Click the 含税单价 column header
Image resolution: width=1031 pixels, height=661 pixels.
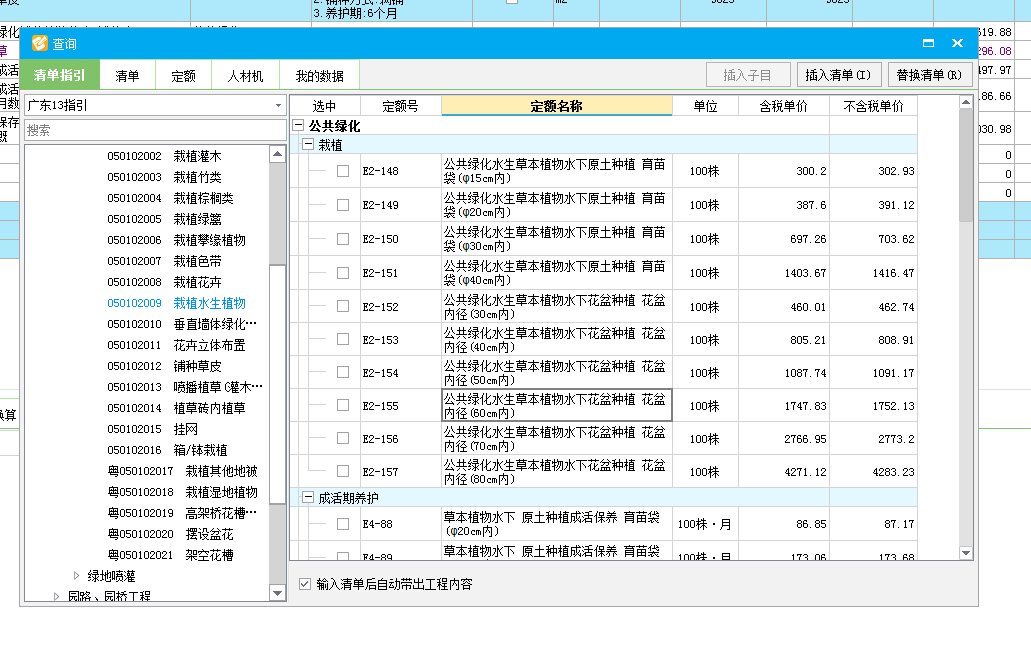pos(783,106)
